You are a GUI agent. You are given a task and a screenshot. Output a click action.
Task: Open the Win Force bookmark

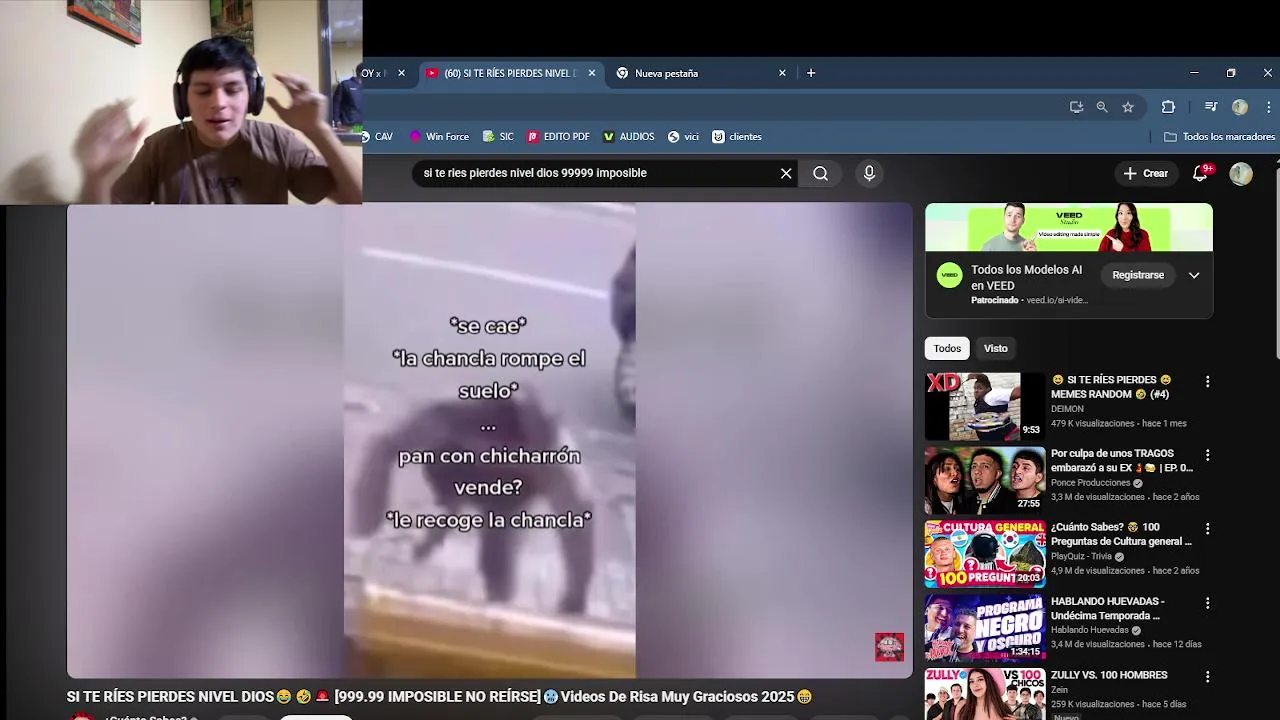coord(438,137)
